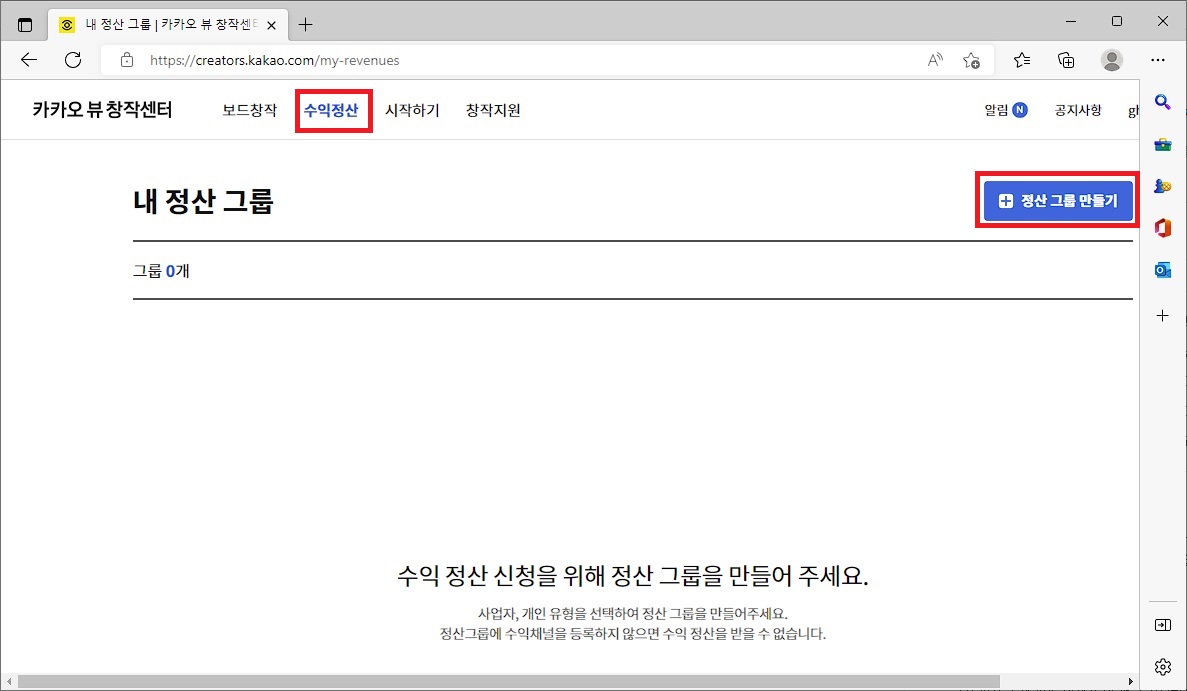Open the browser profile avatar

click(x=1111, y=60)
